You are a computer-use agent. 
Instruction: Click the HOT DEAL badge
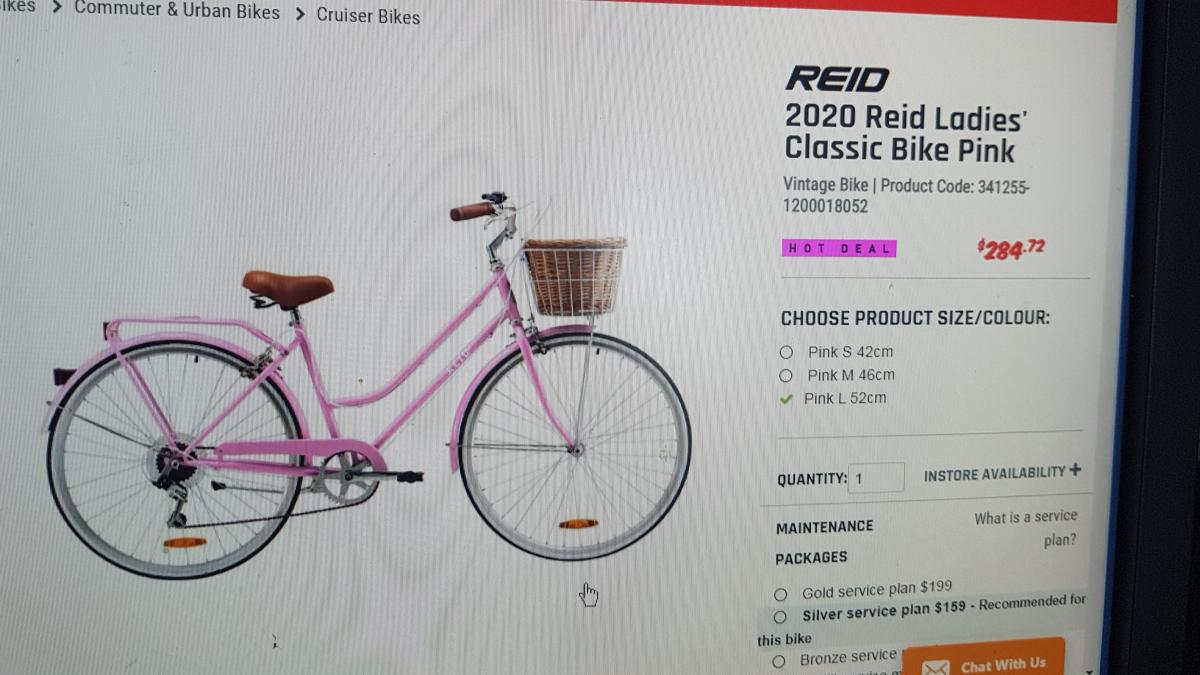click(839, 248)
